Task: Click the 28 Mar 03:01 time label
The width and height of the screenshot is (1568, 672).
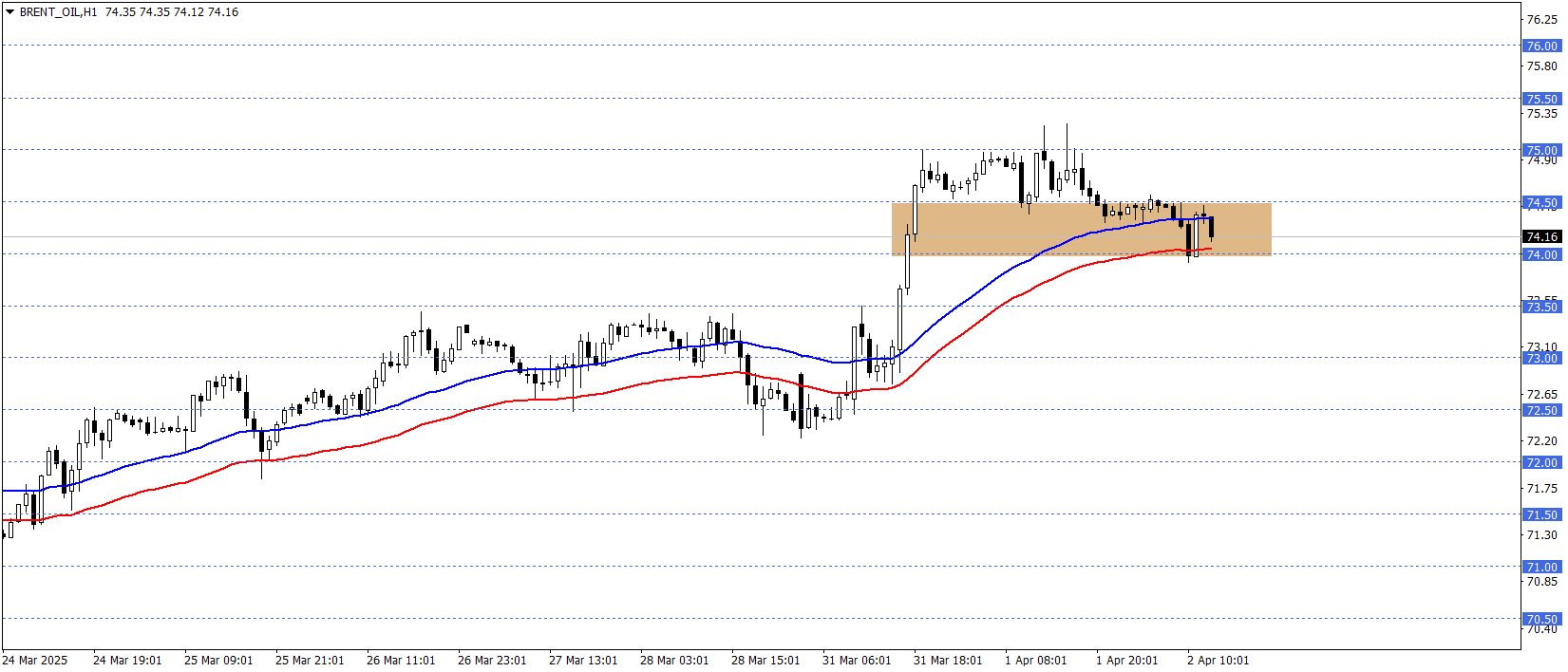Action: click(674, 660)
